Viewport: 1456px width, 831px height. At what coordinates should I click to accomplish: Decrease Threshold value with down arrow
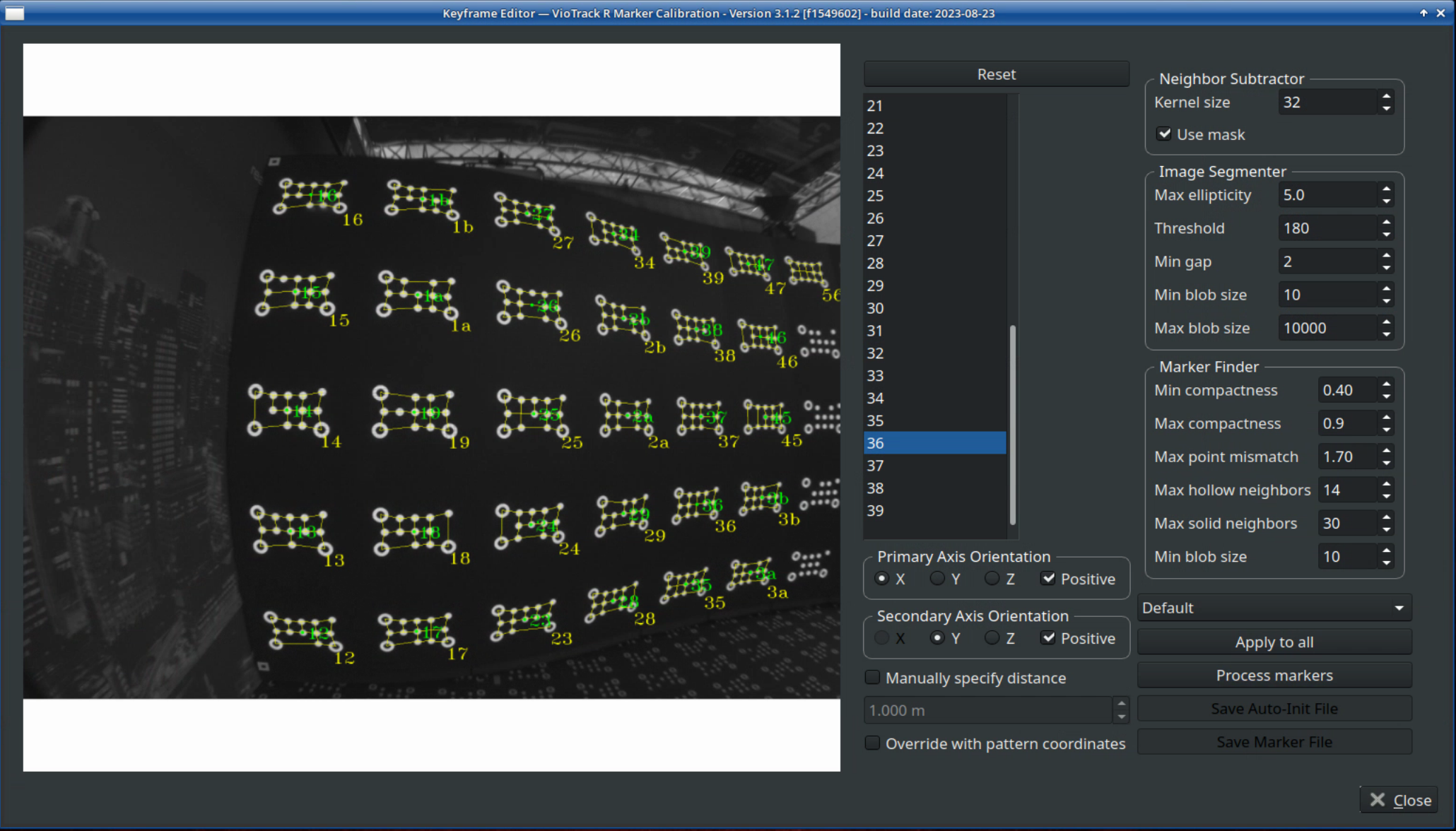pyautogui.click(x=1386, y=235)
